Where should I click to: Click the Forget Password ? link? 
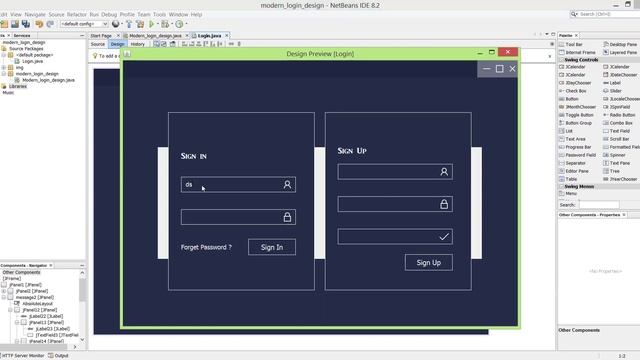pos(206,247)
